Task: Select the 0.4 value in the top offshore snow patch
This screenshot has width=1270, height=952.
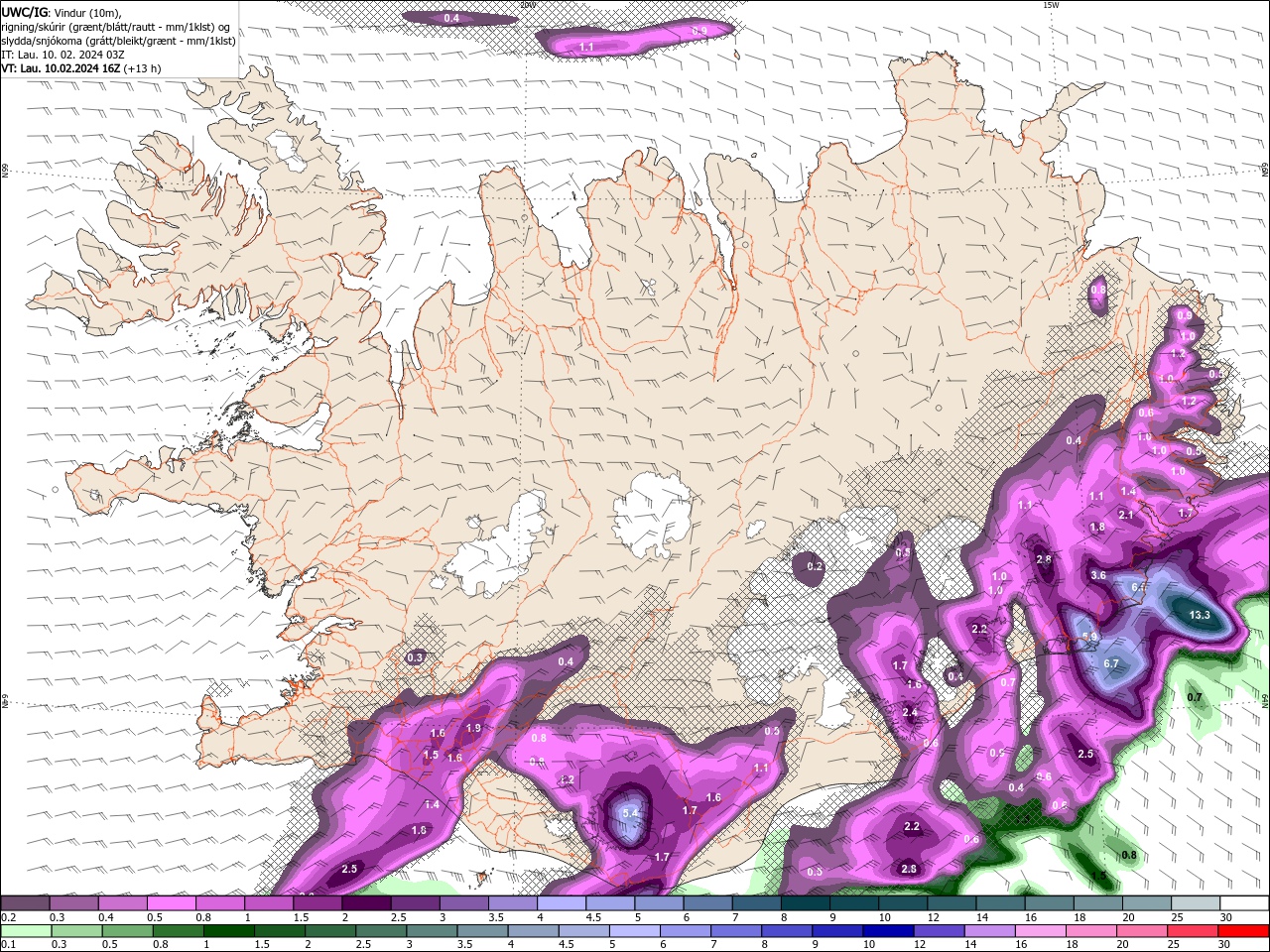Action: coord(451,19)
